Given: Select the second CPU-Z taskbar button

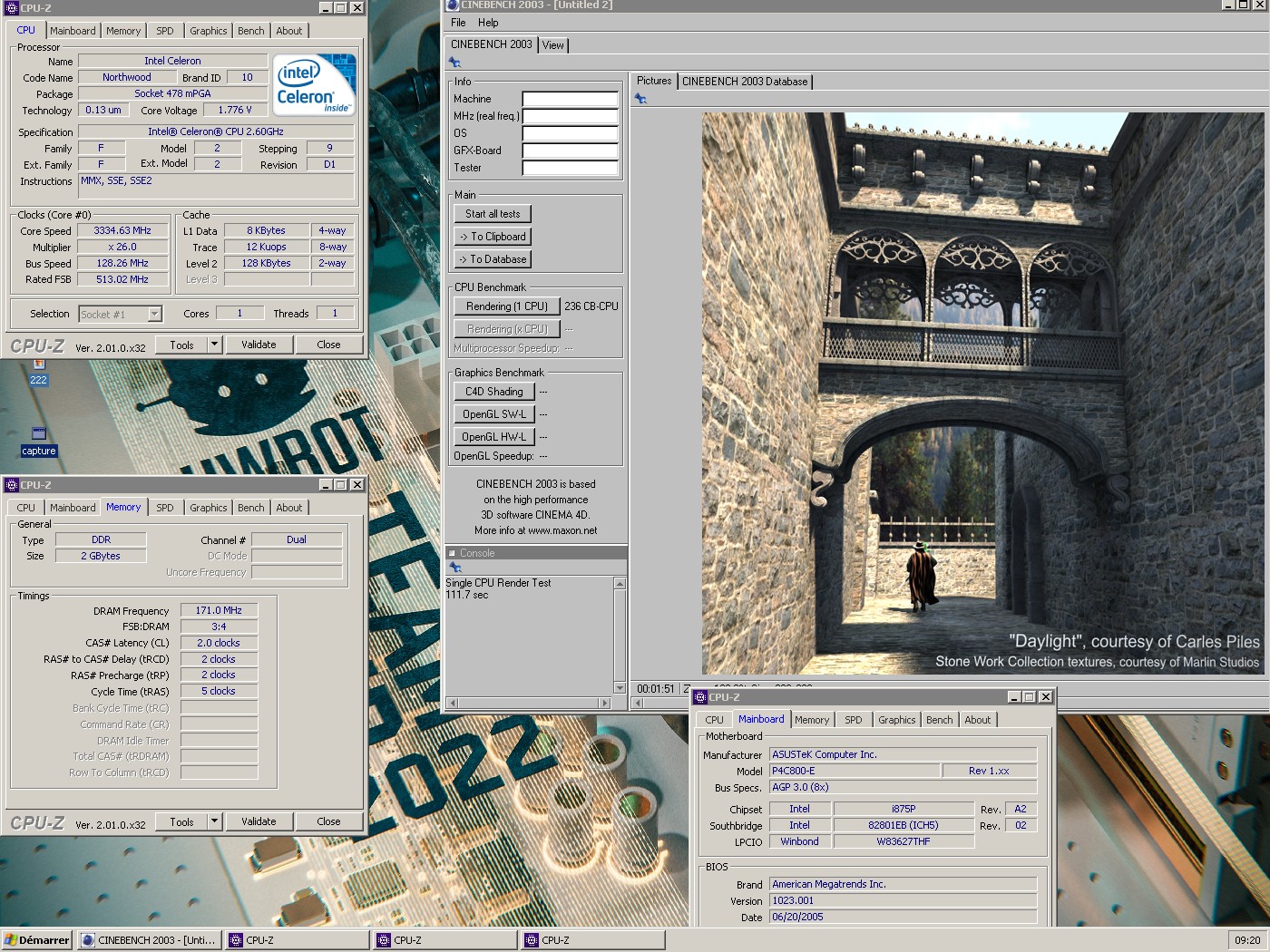Looking at the screenshot, I should (445, 940).
